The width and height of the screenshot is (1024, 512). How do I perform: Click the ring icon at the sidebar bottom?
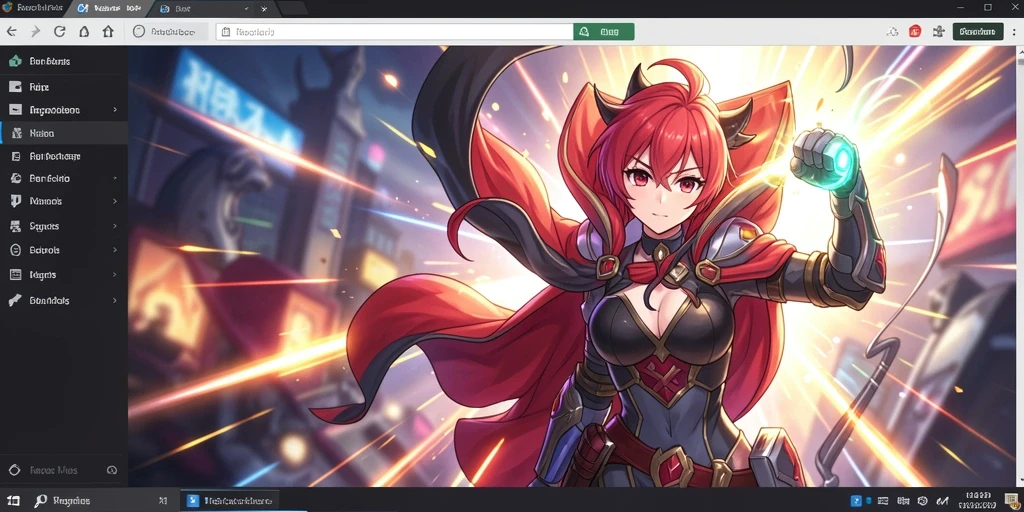coord(15,470)
